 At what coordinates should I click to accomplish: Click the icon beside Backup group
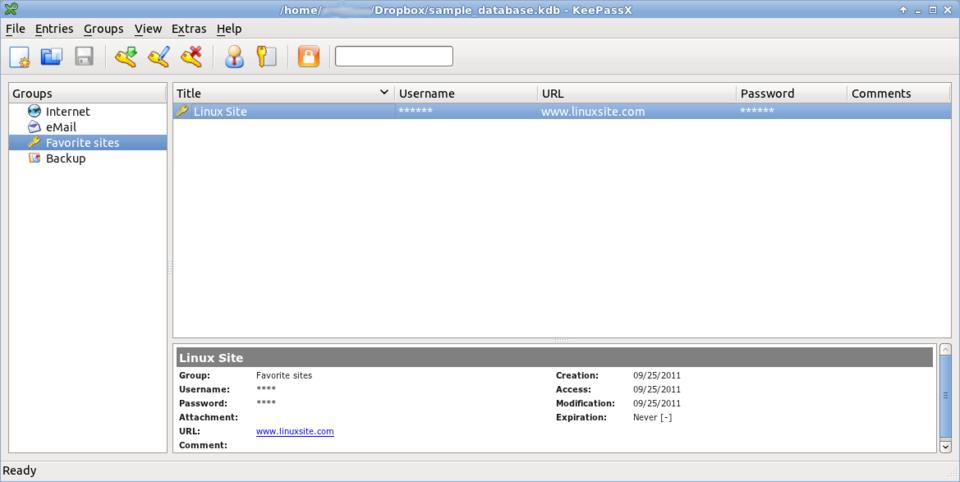(x=34, y=158)
